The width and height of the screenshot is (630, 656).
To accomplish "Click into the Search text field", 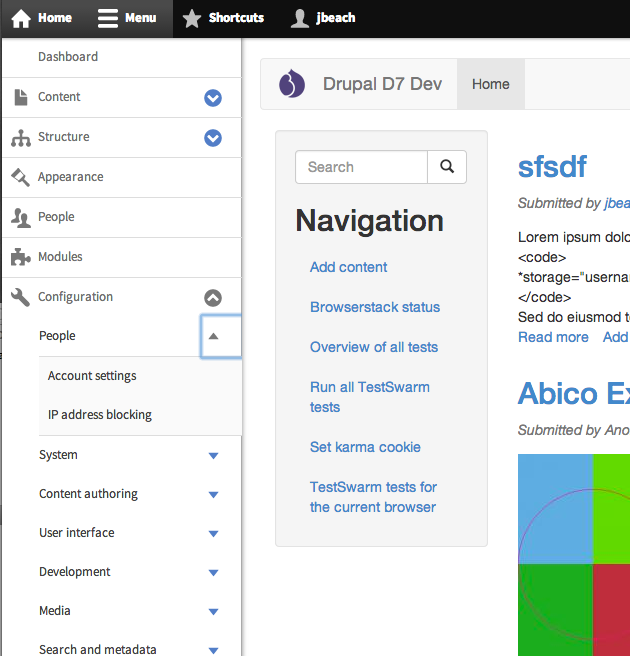I will coord(361,167).
